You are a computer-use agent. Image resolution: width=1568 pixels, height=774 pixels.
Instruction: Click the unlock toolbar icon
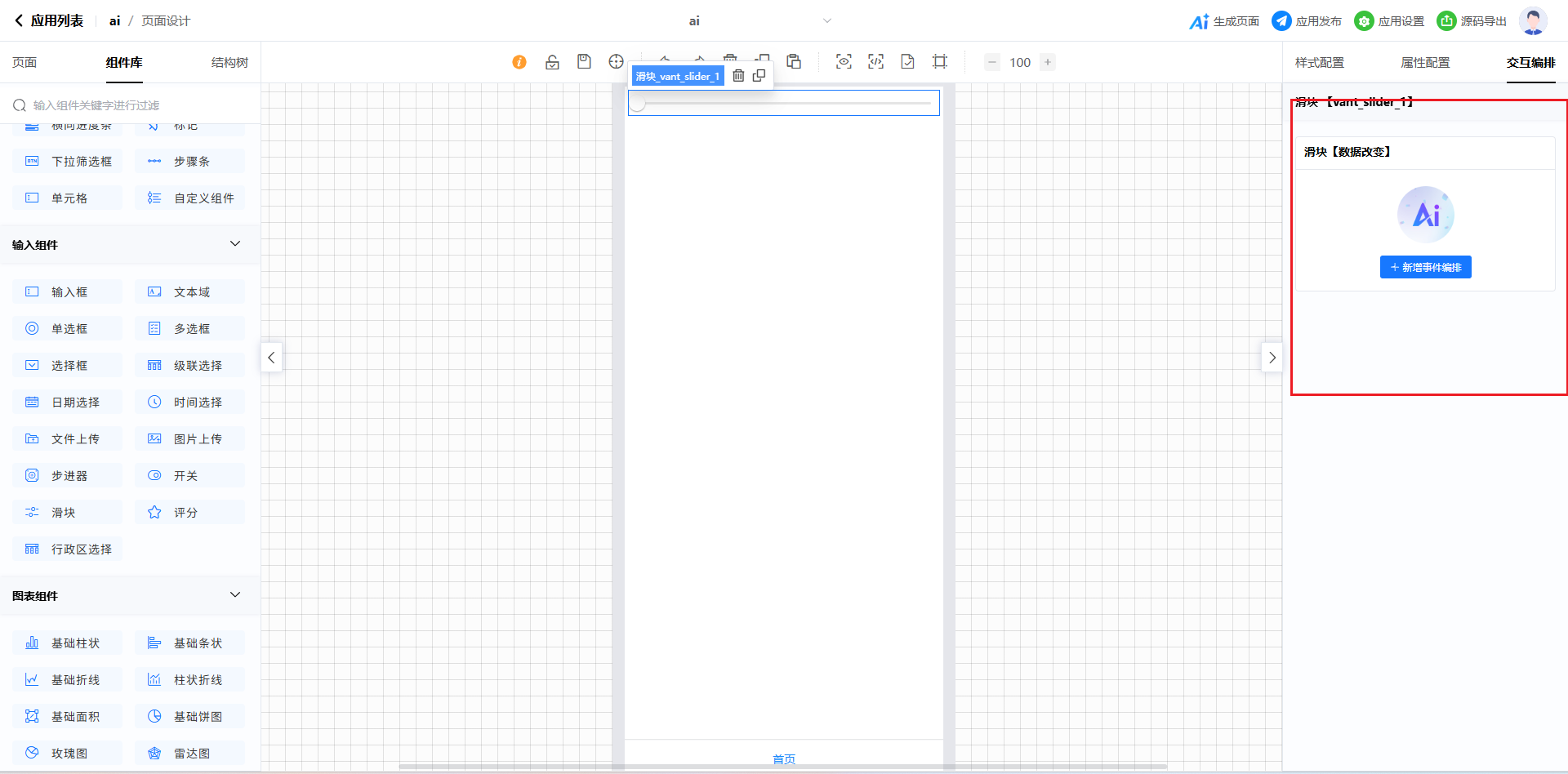coord(552,62)
